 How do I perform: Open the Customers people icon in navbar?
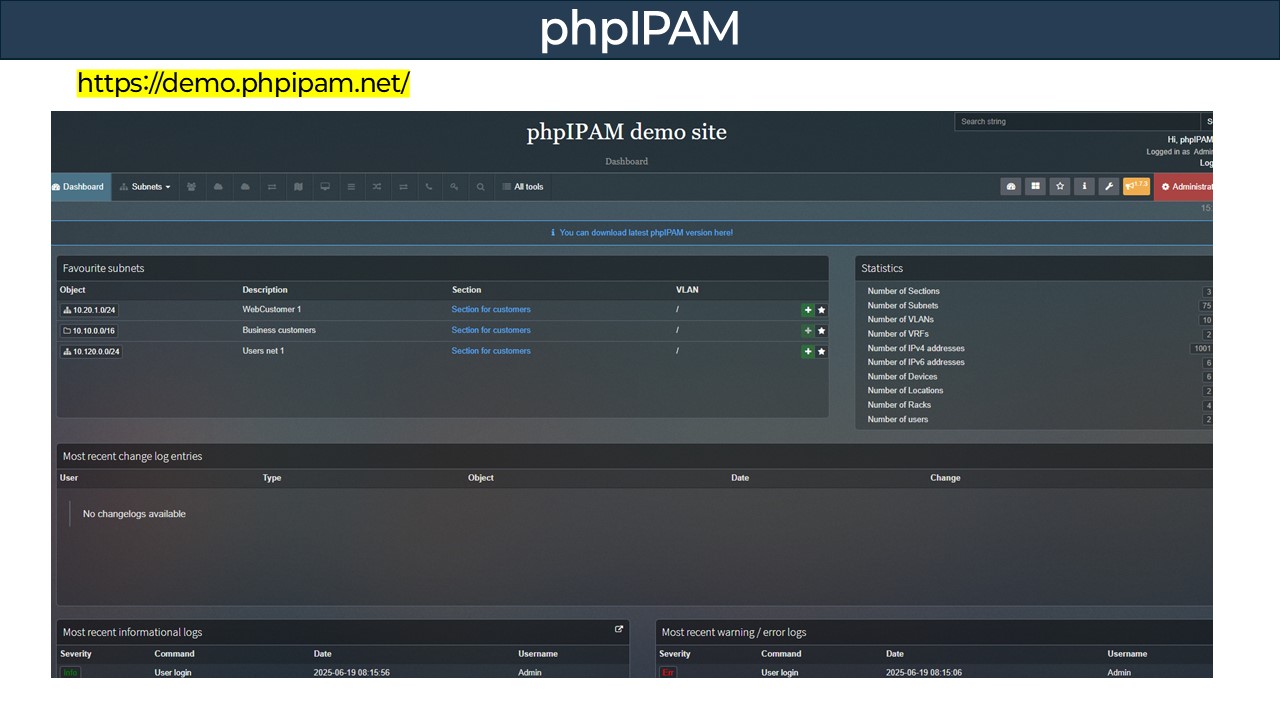pyautogui.click(x=191, y=187)
